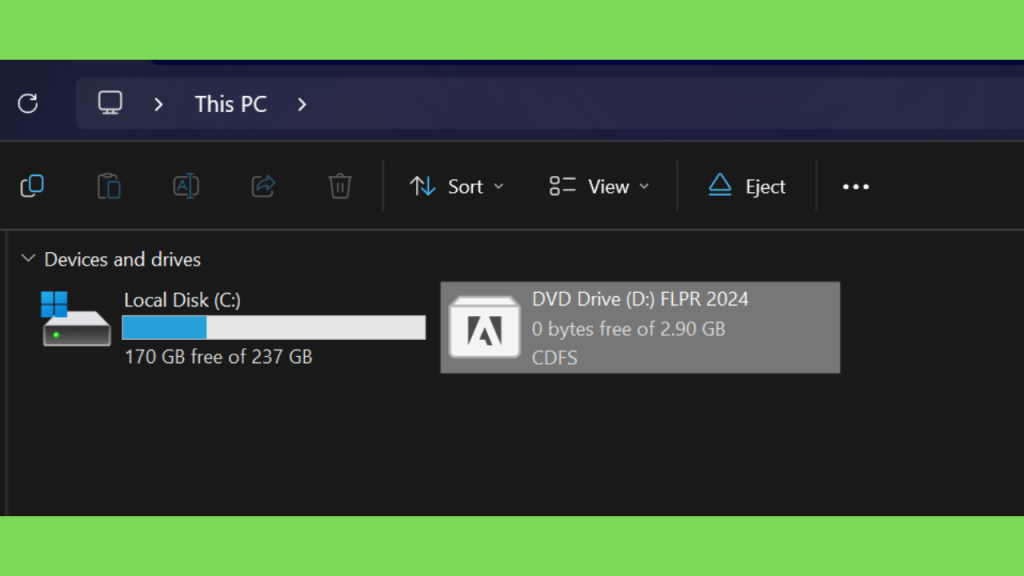Viewport: 1024px width, 576px height.
Task: Click the Share toolbar icon
Action: (263, 186)
